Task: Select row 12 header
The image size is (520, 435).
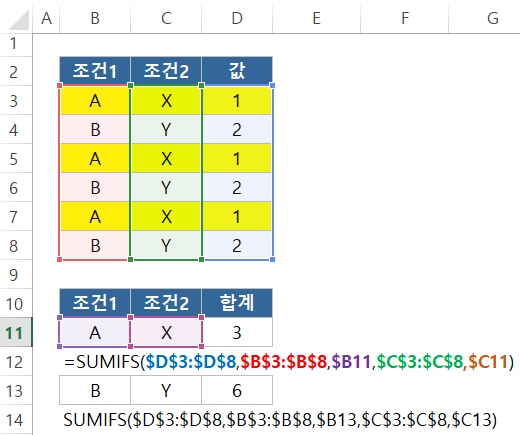Action: [16, 361]
